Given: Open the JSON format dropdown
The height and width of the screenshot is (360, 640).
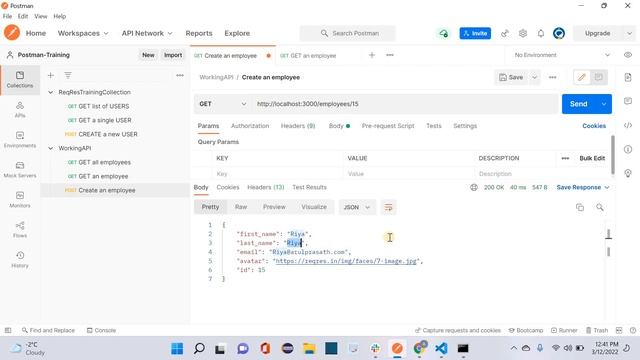Looking at the screenshot, I should click(356, 207).
